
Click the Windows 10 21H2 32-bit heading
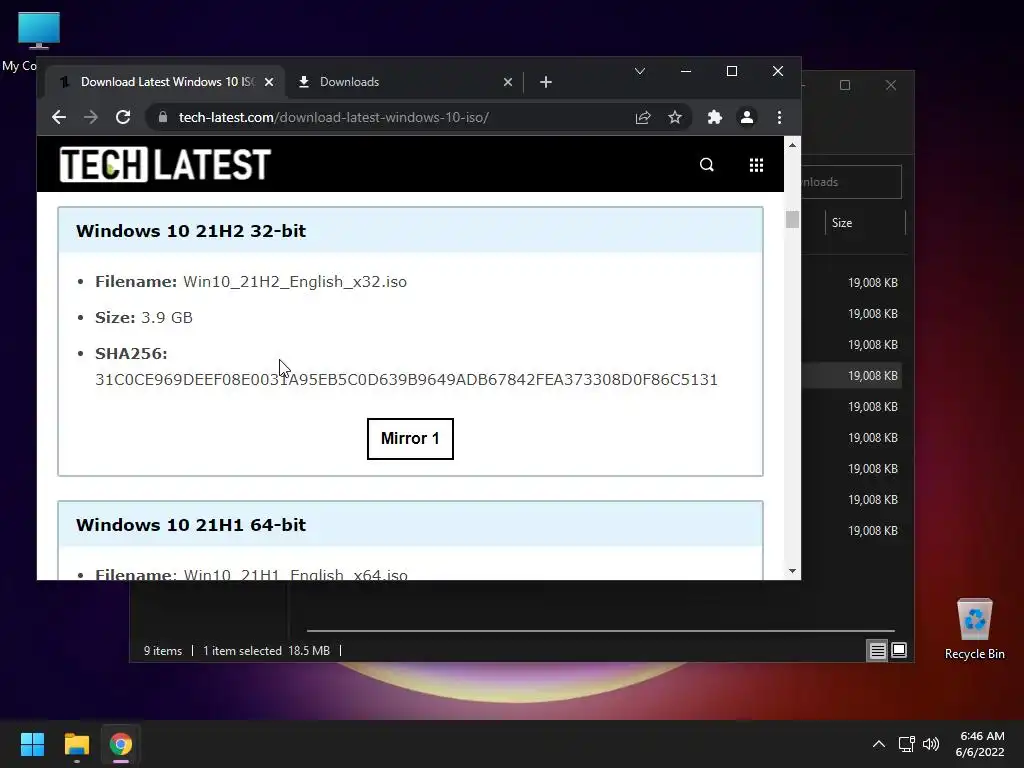[x=191, y=231]
